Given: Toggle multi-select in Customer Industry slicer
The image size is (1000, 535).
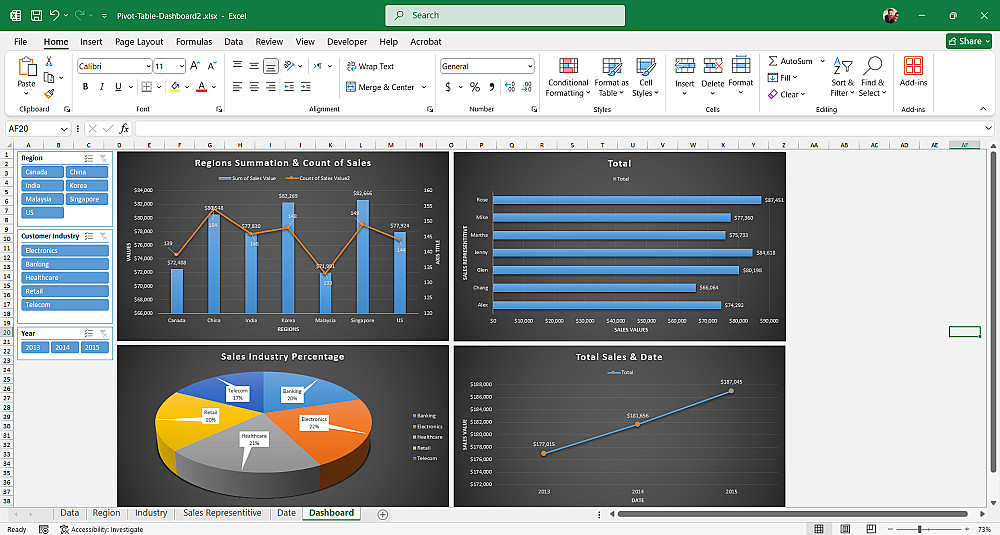Looking at the screenshot, I should (x=89, y=236).
